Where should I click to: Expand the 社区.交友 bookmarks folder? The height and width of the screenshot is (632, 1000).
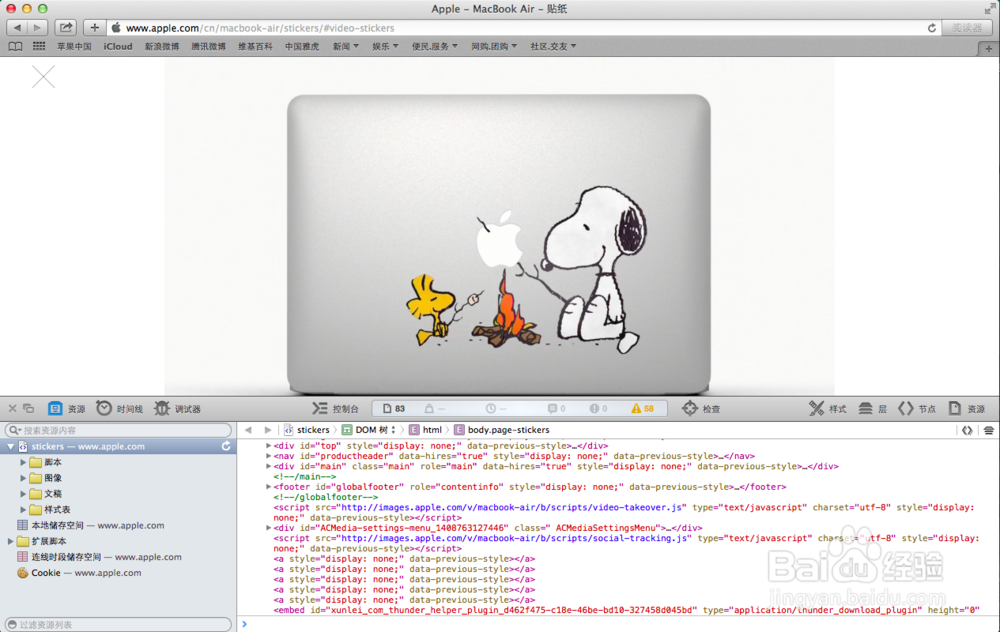553,47
